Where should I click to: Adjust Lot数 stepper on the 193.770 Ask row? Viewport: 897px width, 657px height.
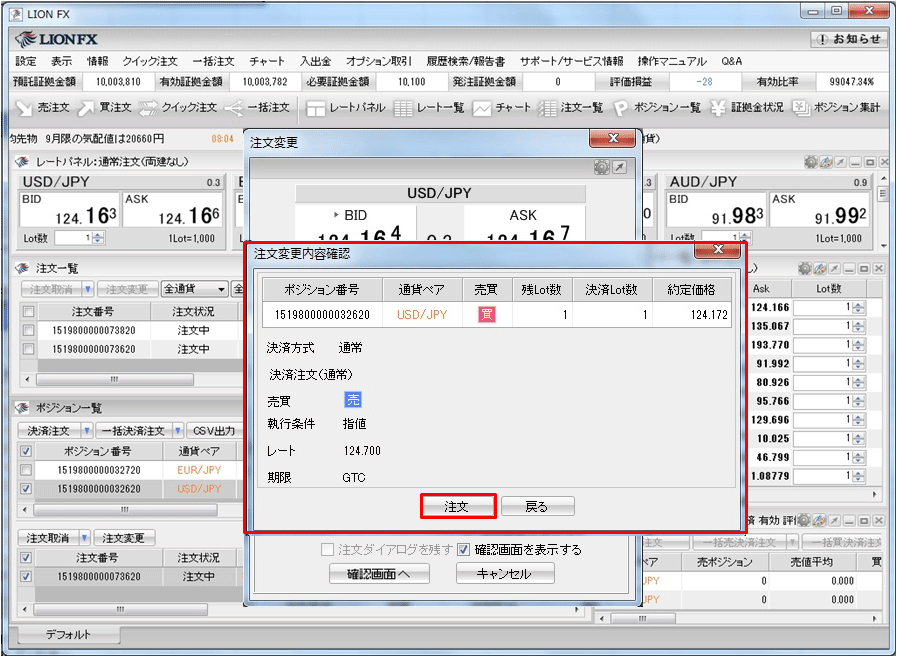click(858, 345)
